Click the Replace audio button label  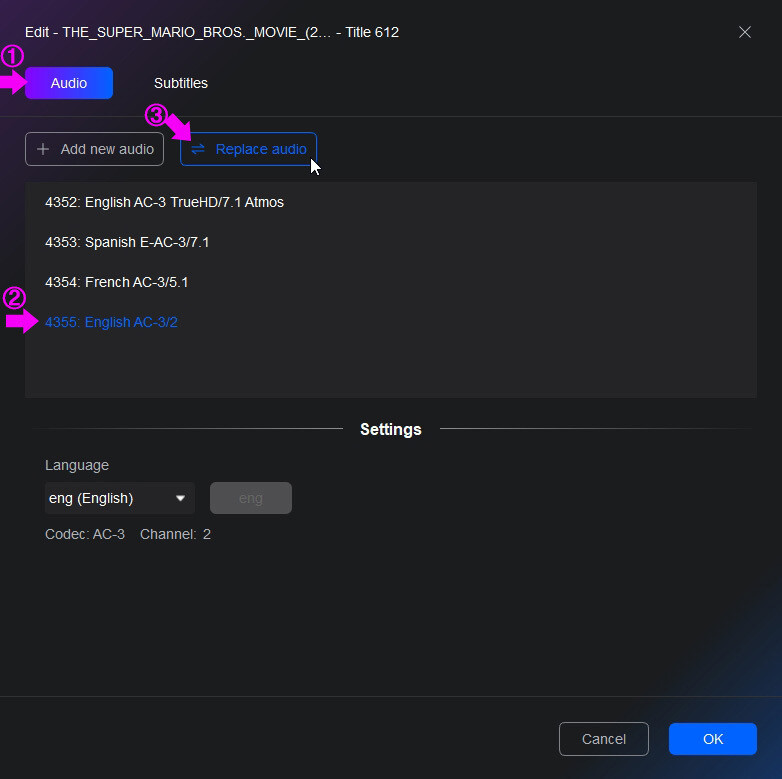(261, 149)
